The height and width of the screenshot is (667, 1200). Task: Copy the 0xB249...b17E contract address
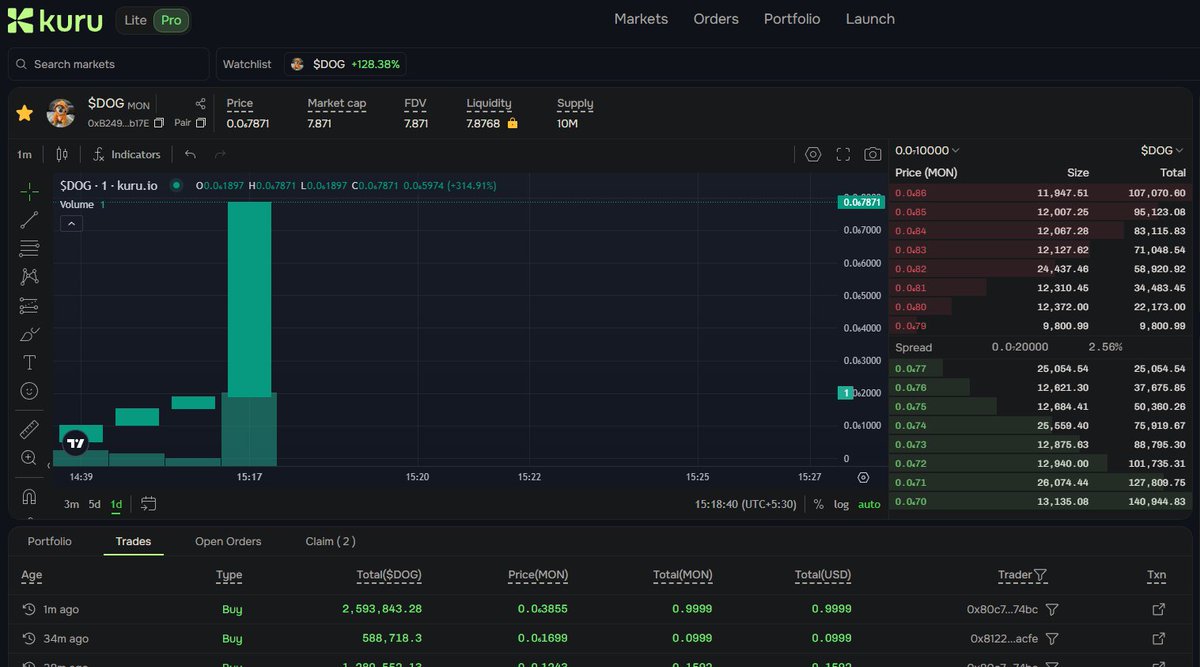click(x=159, y=123)
